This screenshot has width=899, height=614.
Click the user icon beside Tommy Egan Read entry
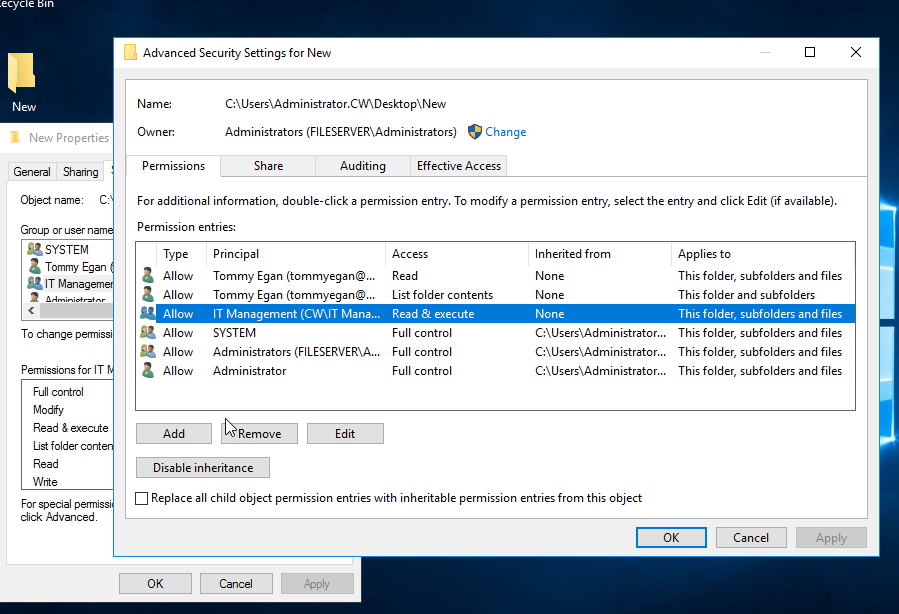click(x=148, y=276)
